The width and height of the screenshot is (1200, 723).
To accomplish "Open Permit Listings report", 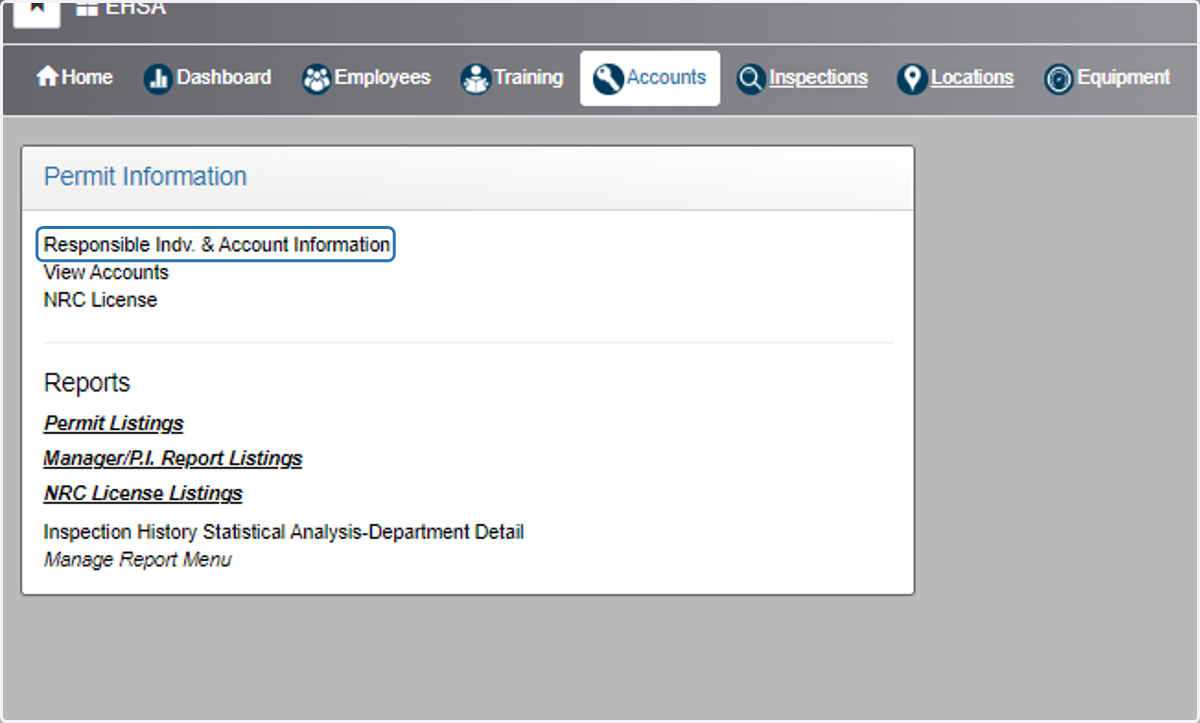I will tap(114, 424).
